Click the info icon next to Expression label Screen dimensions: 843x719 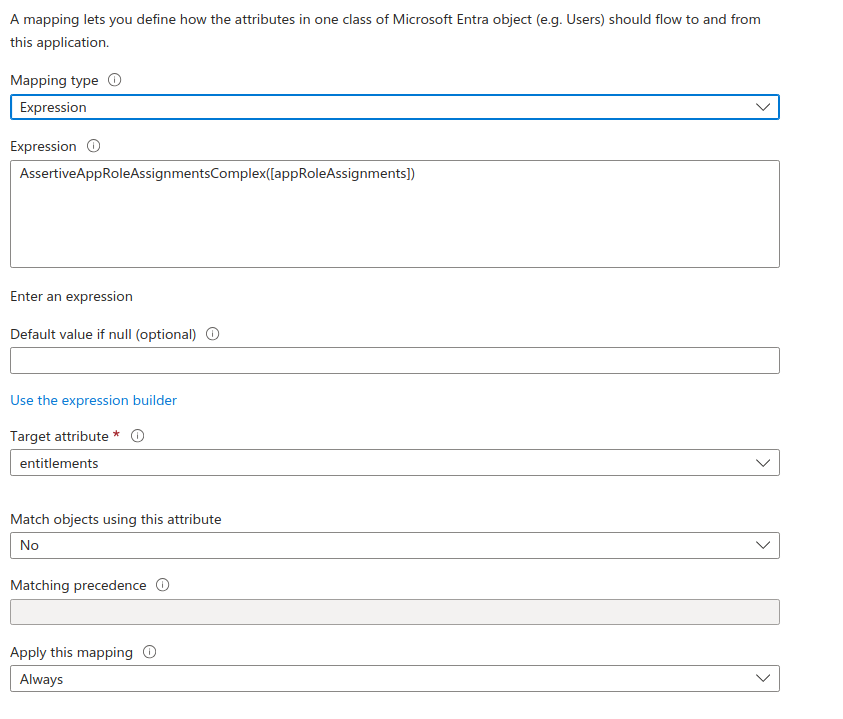[x=94, y=146]
